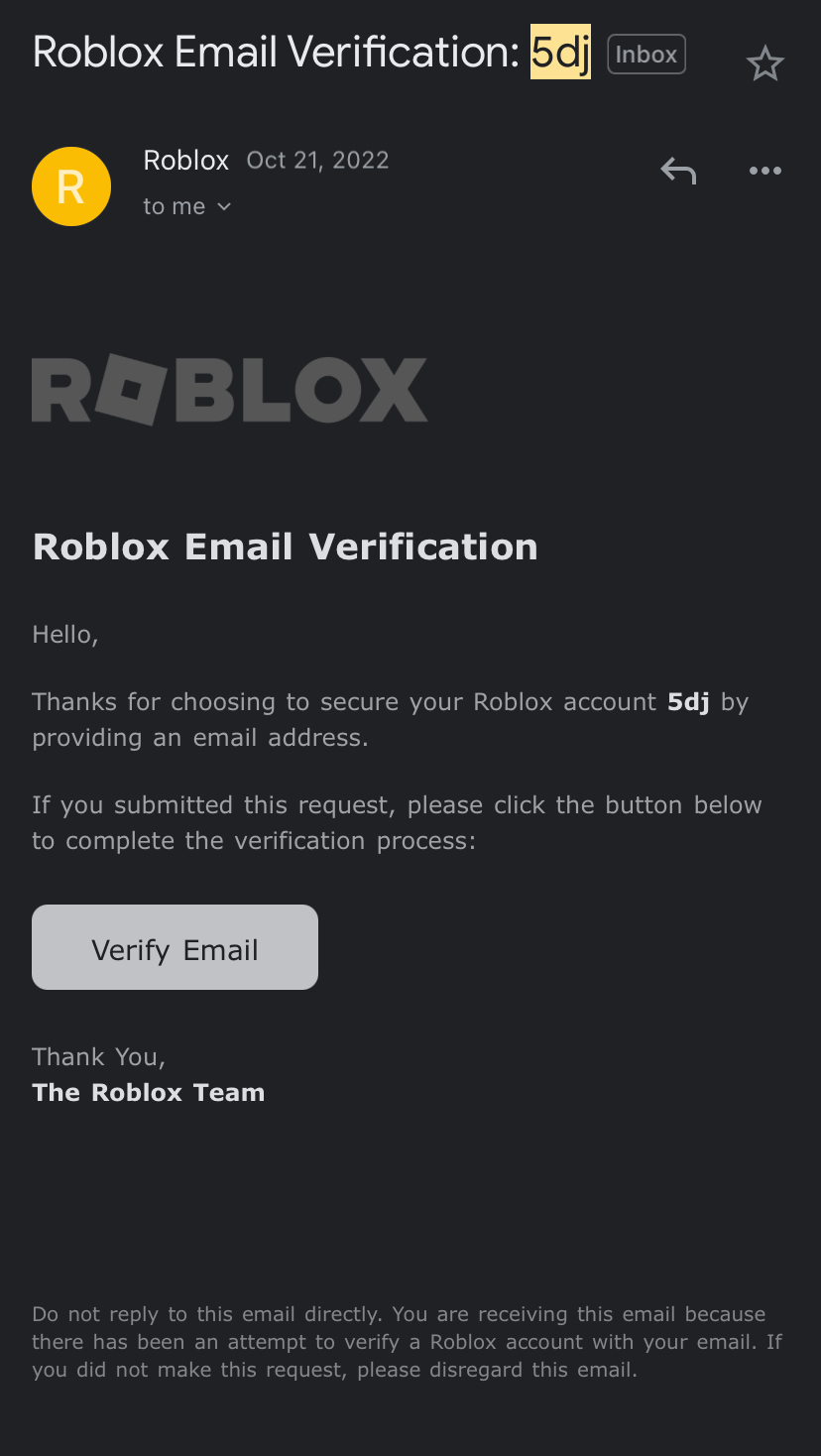Tap the sender name Roblox
This screenshot has width=821, height=1456.
(186, 161)
